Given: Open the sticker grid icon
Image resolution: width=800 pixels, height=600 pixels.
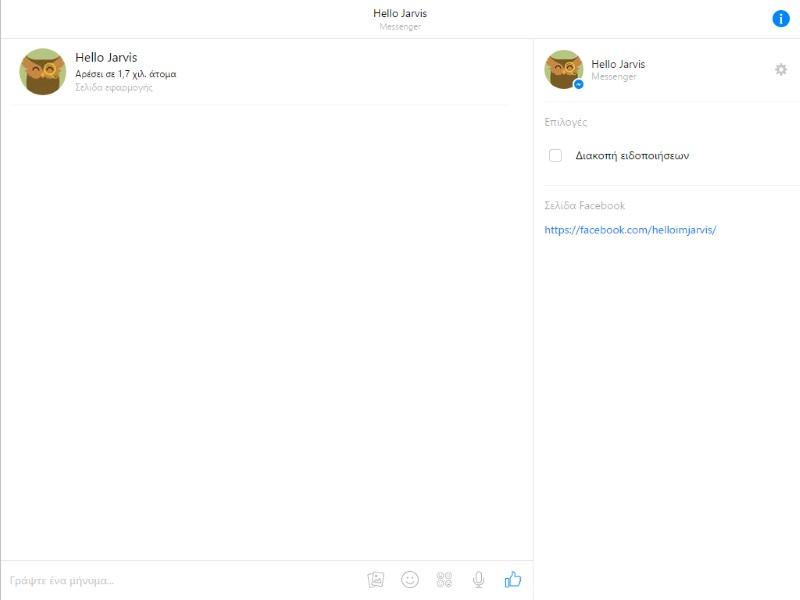Looking at the screenshot, I should click(444, 579).
